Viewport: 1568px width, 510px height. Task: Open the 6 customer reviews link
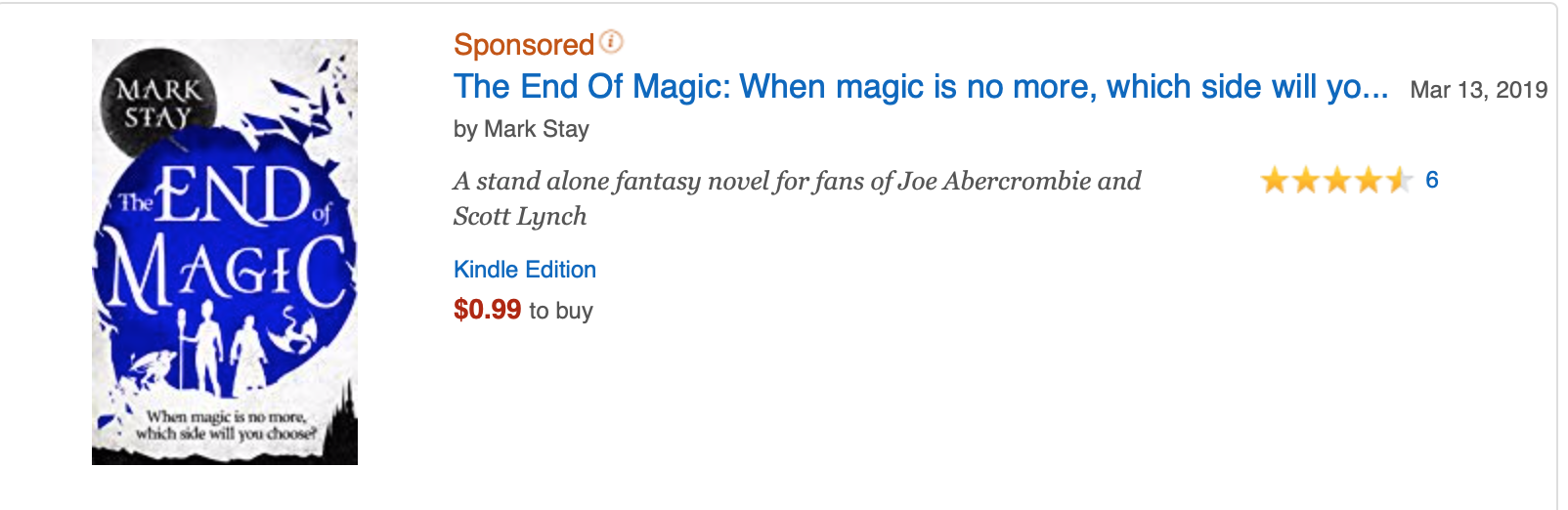1432,180
